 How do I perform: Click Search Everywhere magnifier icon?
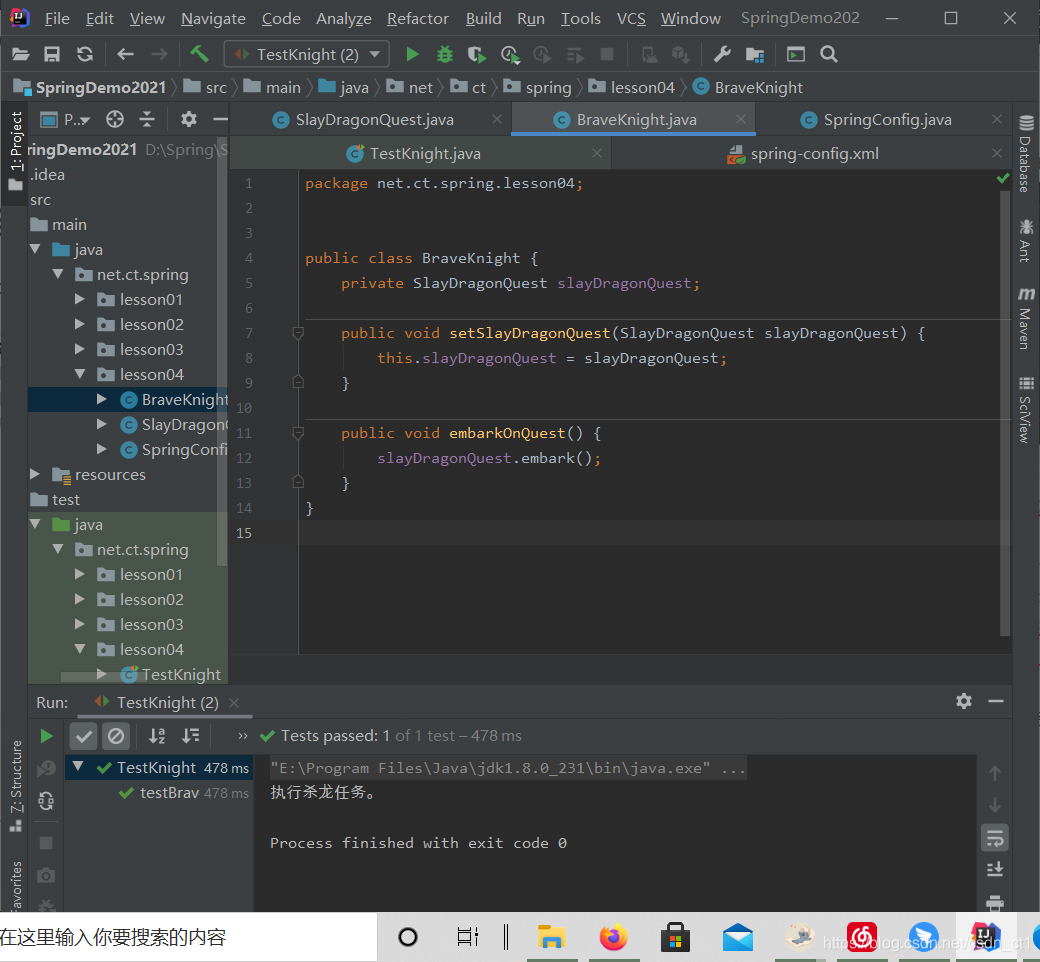click(828, 54)
